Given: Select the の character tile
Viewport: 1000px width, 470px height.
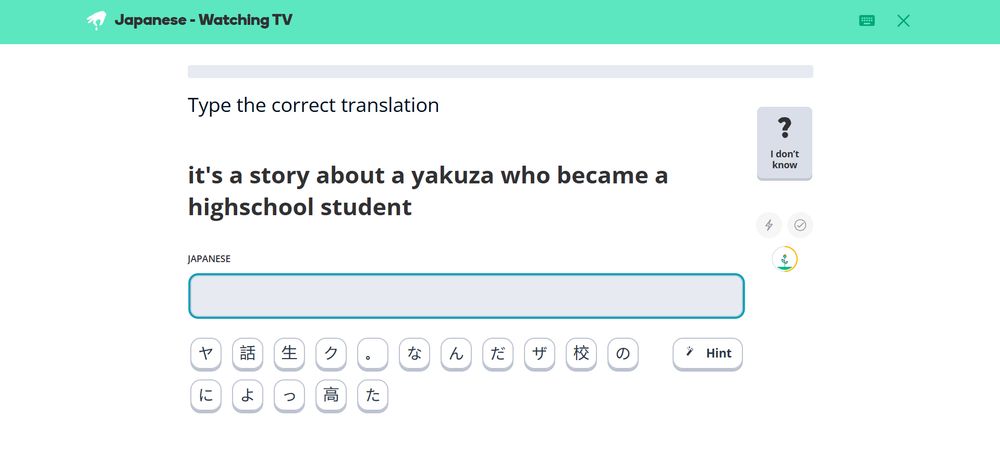Looking at the screenshot, I should click(623, 353).
